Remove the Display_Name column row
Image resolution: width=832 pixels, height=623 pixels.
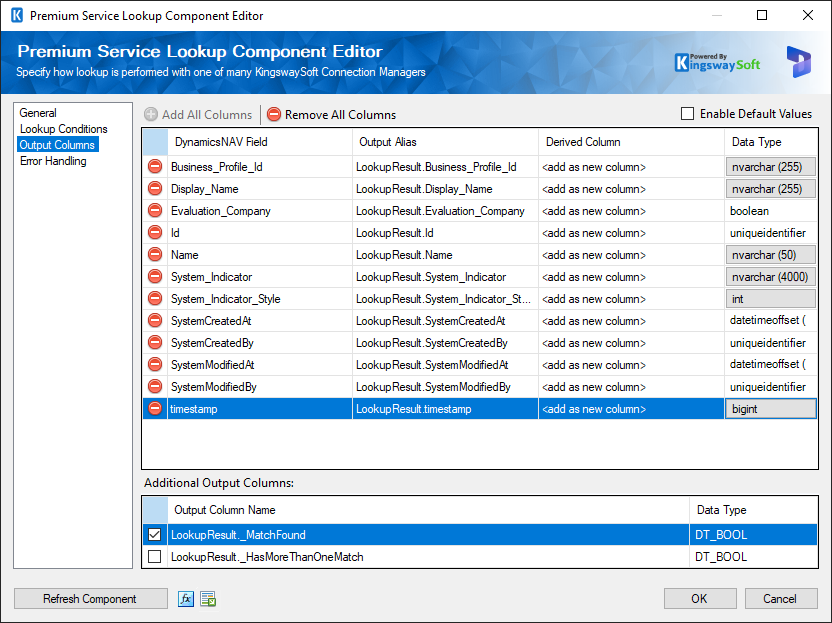154,188
